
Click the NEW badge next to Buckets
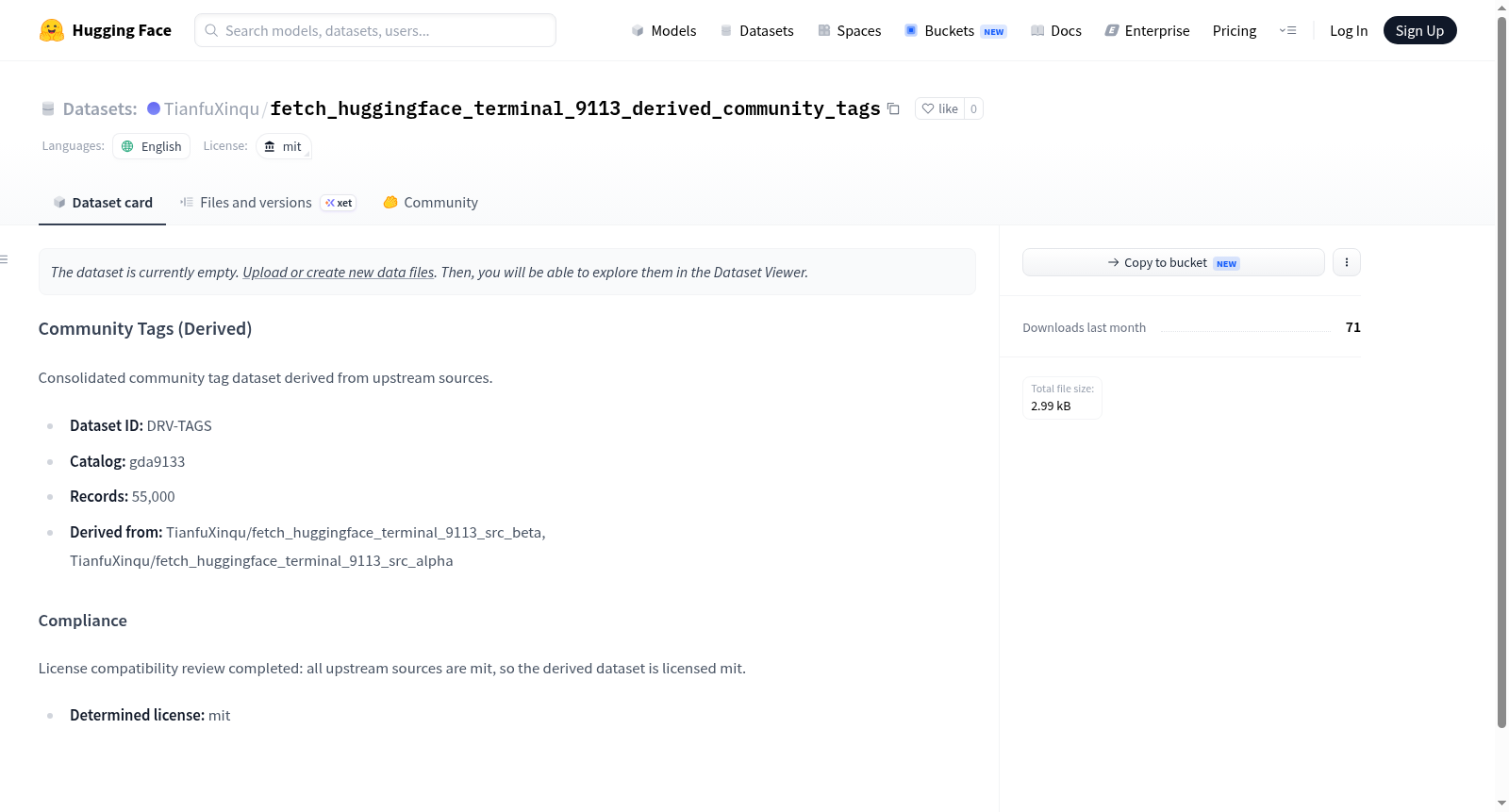(994, 32)
